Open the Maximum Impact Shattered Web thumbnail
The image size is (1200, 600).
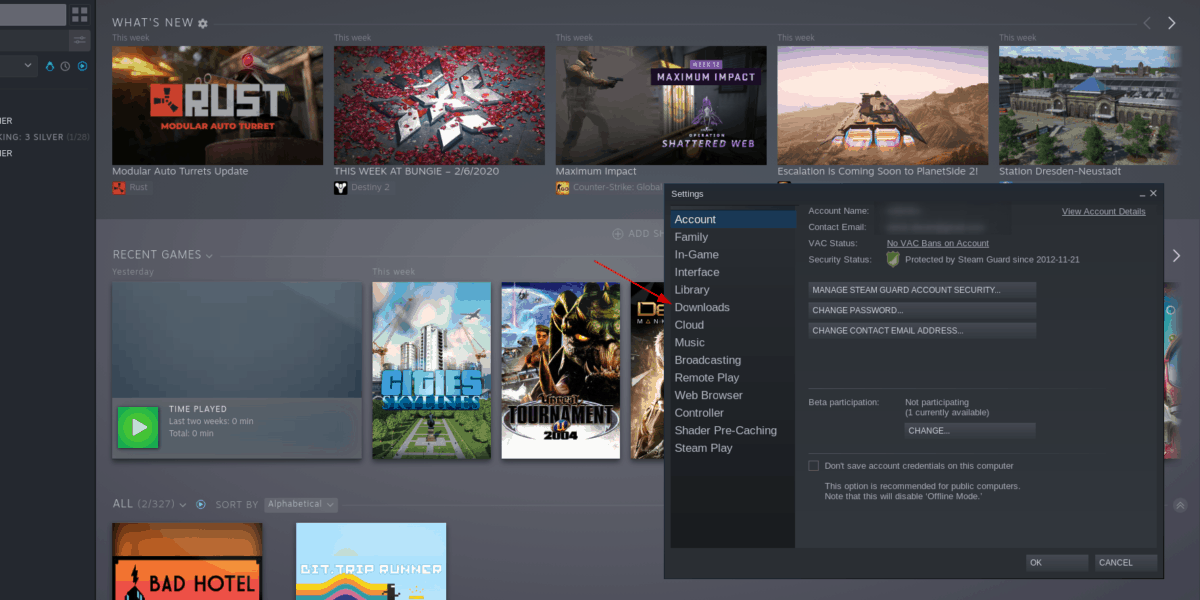point(661,105)
